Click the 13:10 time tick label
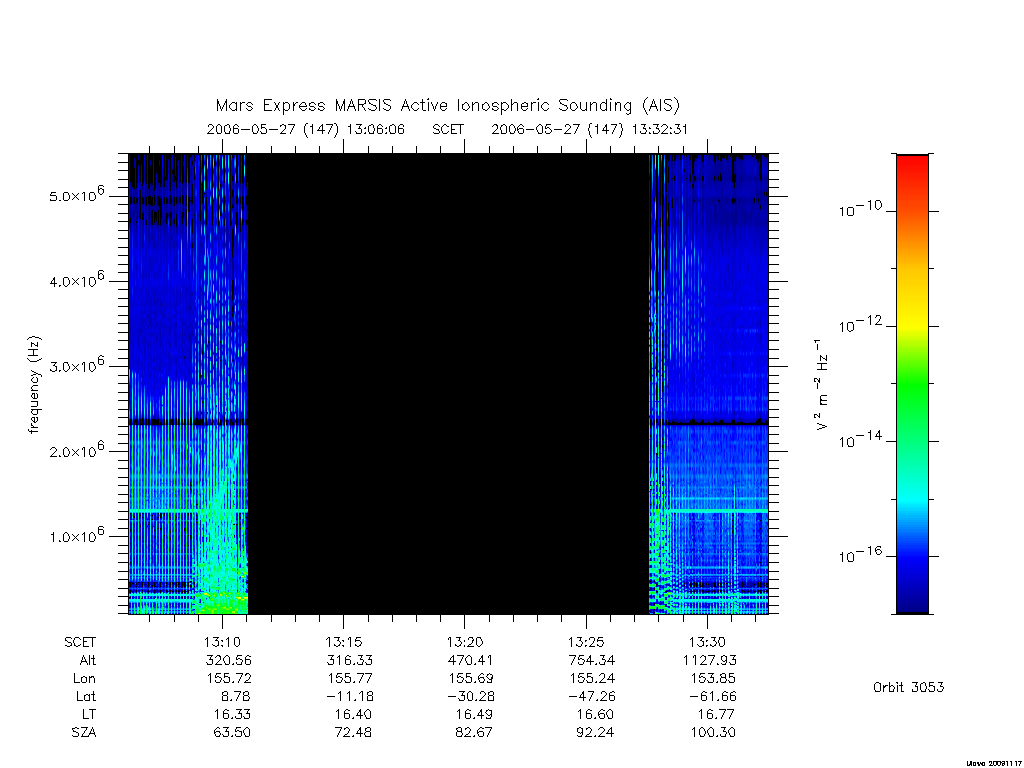Viewport: 1024px width, 768px height. coord(223,642)
